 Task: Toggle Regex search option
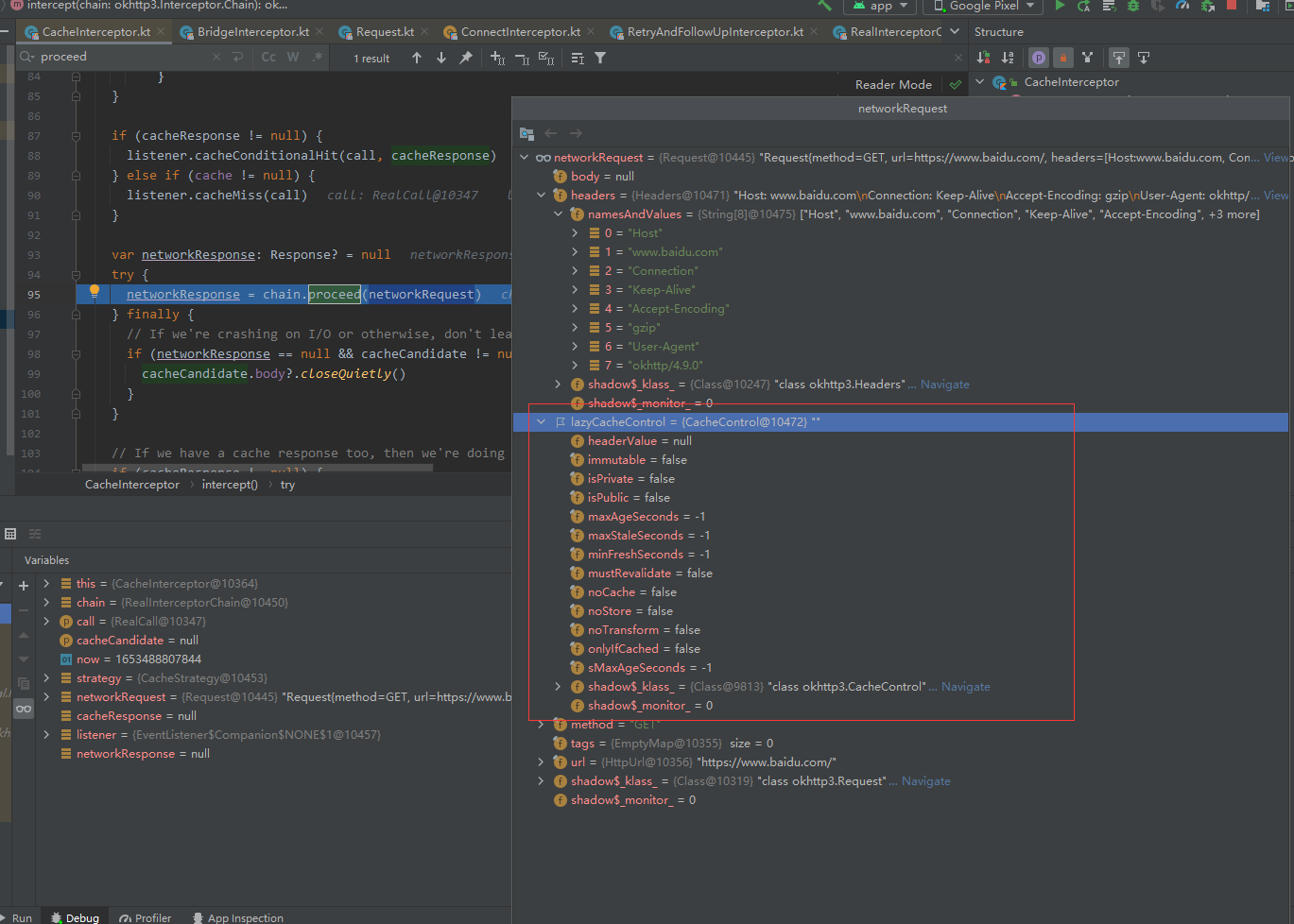tap(318, 57)
